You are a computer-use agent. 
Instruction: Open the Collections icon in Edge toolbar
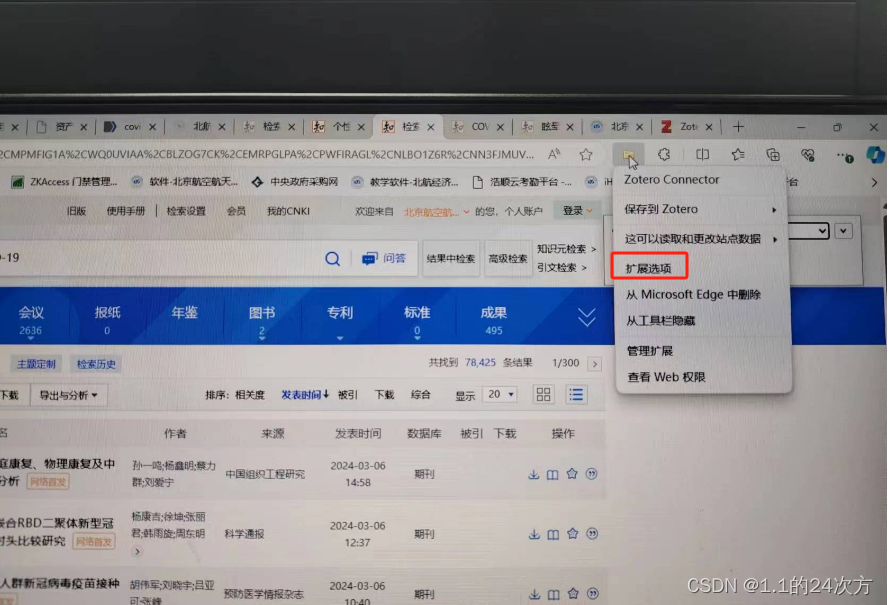[773, 155]
